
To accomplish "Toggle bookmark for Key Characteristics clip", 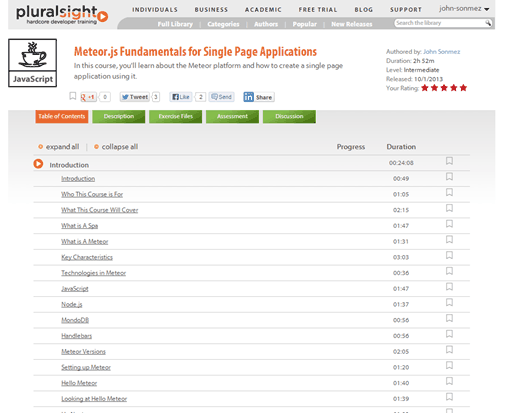I will (x=449, y=255).
